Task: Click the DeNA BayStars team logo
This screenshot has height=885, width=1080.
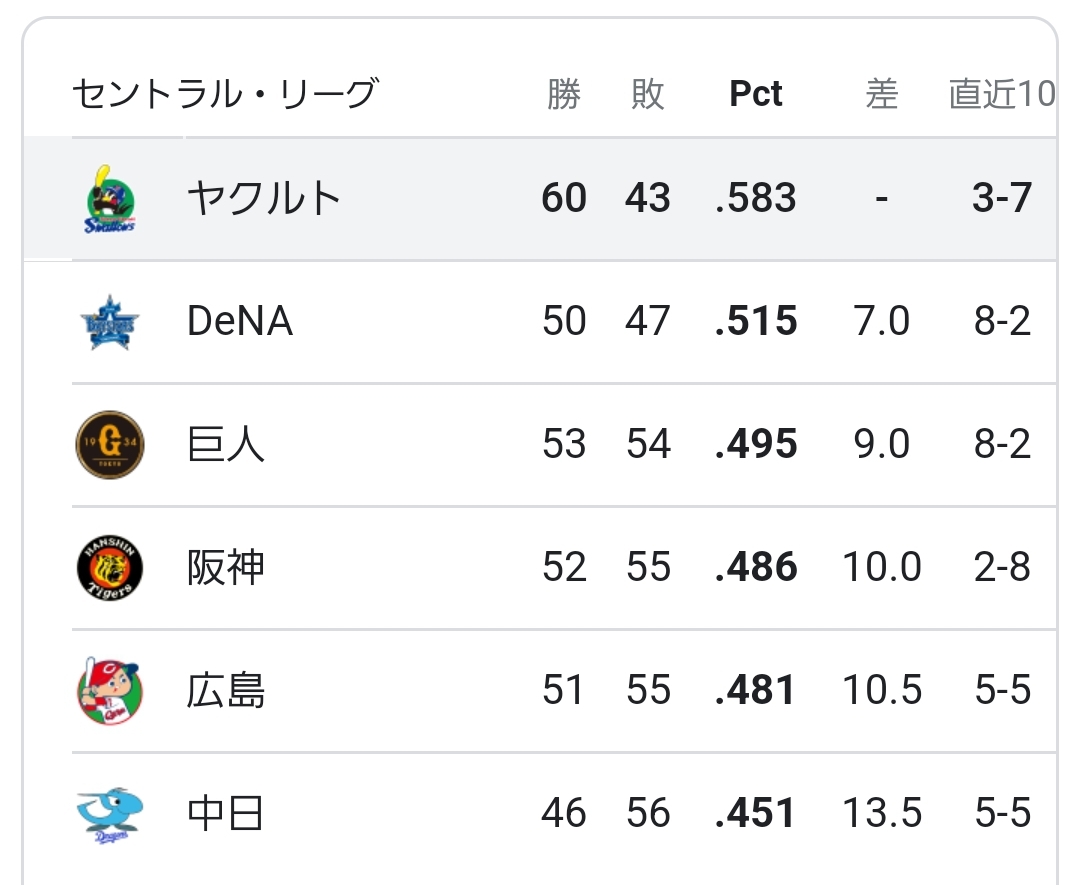Action: click(x=110, y=322)
